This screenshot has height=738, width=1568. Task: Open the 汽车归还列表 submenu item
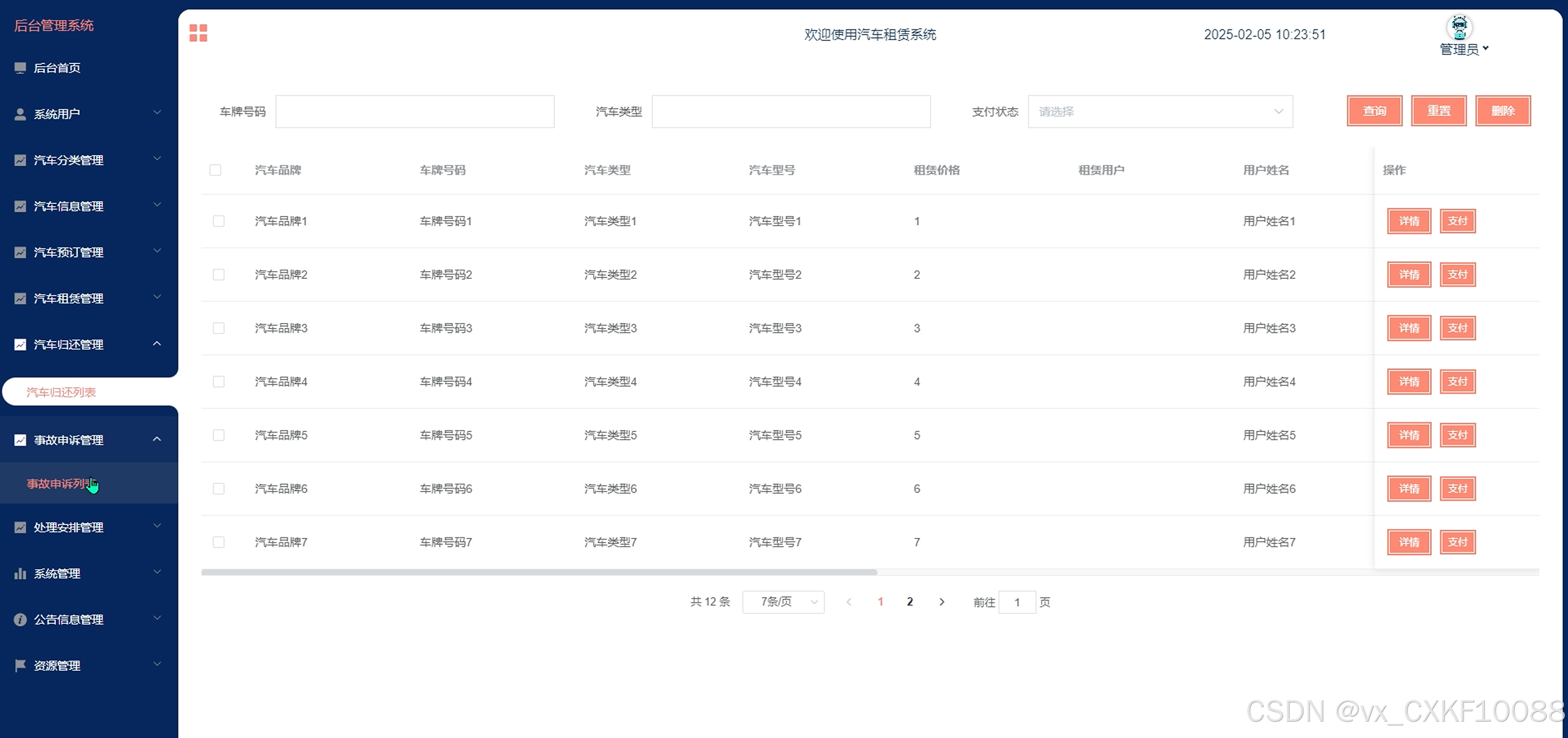tap(61, 393)
